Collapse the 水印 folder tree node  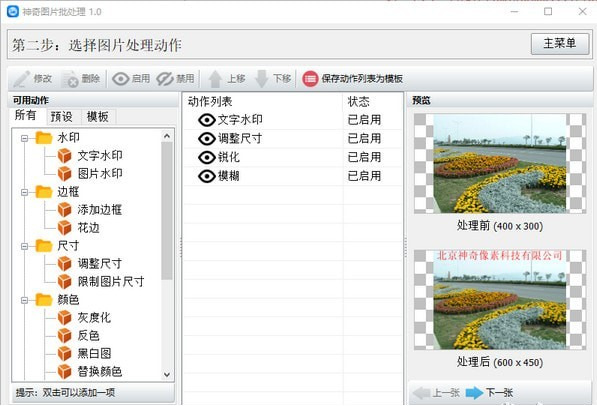tap(24, 138)
